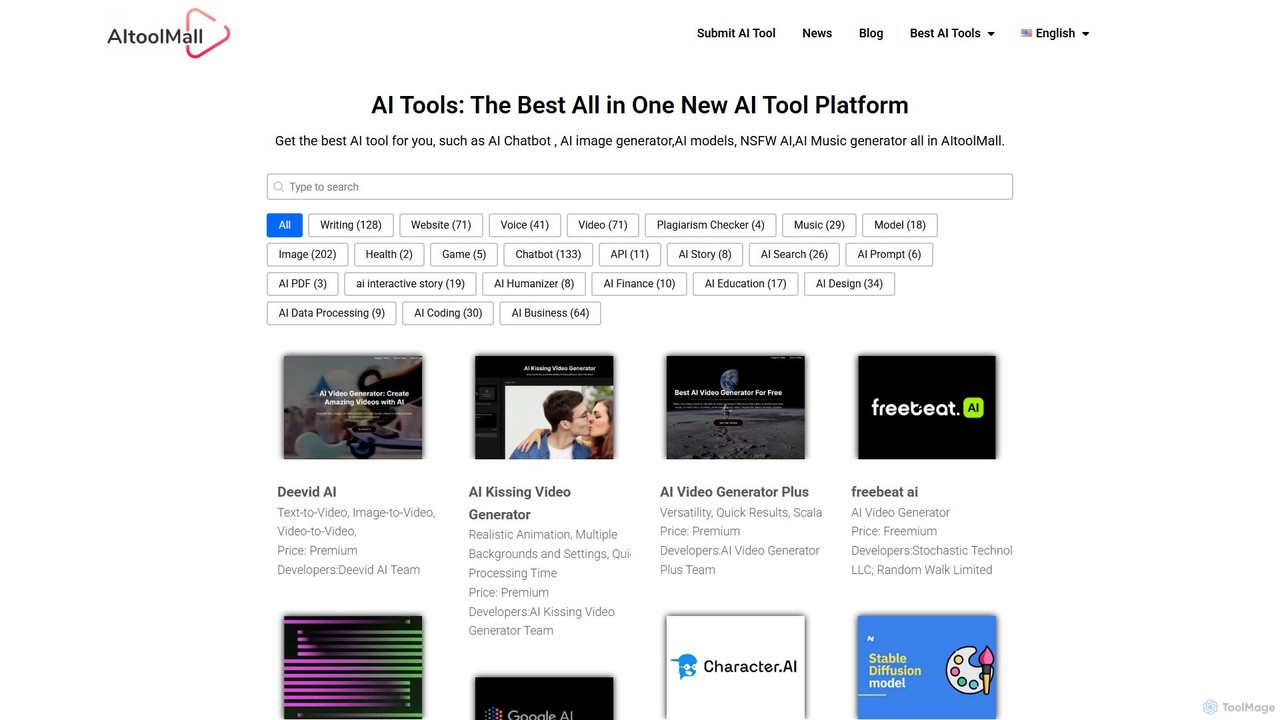1280x720 pixels.
Task: Open the Character.AI logo thumbnail
Action: [736, 667]
